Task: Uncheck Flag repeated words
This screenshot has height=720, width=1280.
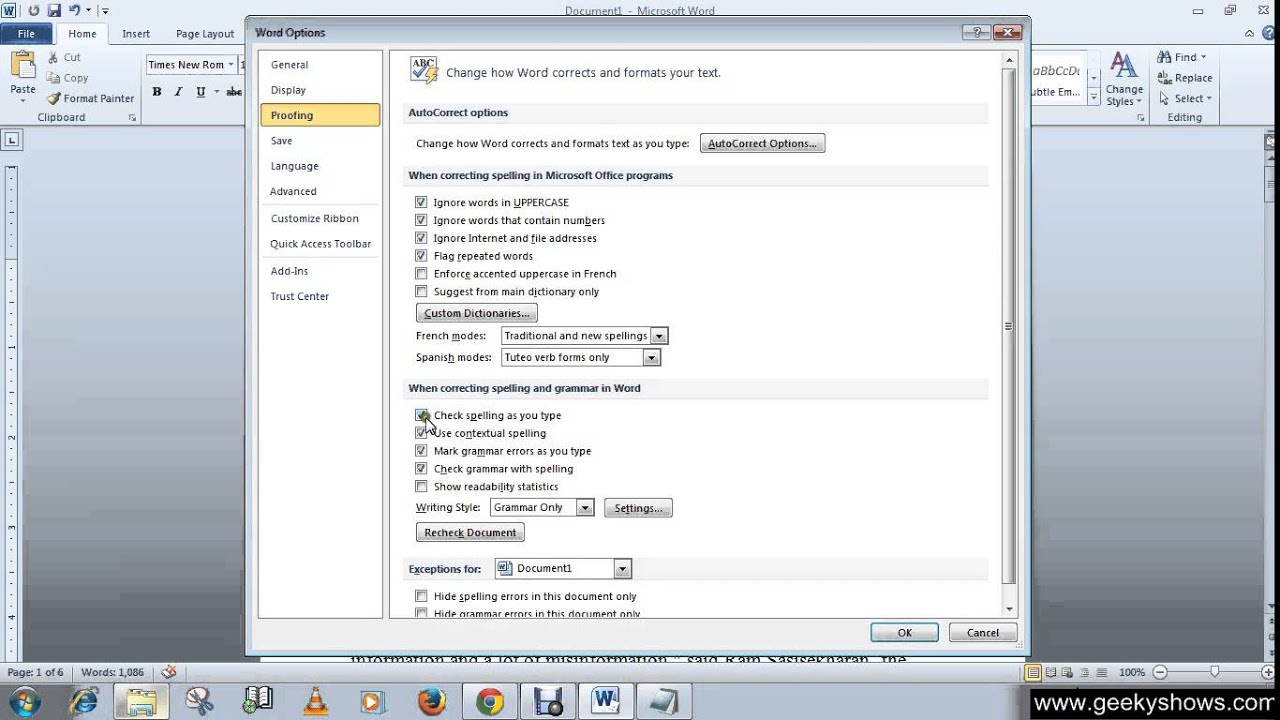Action: tap(421, 256)
